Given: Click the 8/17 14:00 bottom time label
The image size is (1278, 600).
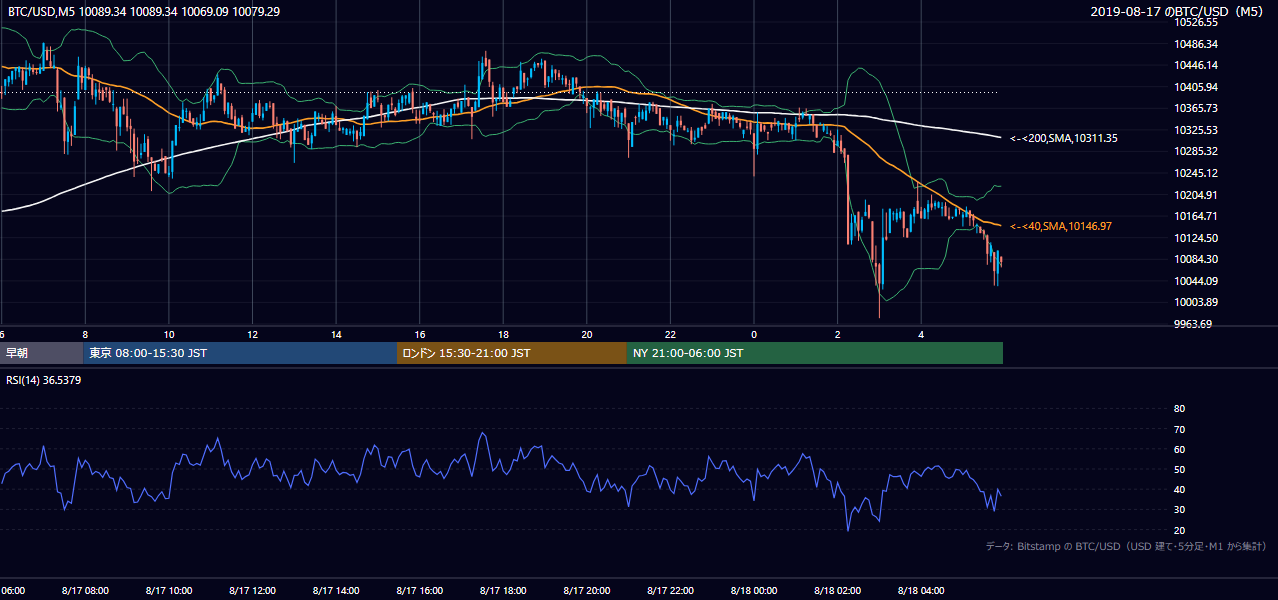Looking at the screenshot, I should coord(336,591).
